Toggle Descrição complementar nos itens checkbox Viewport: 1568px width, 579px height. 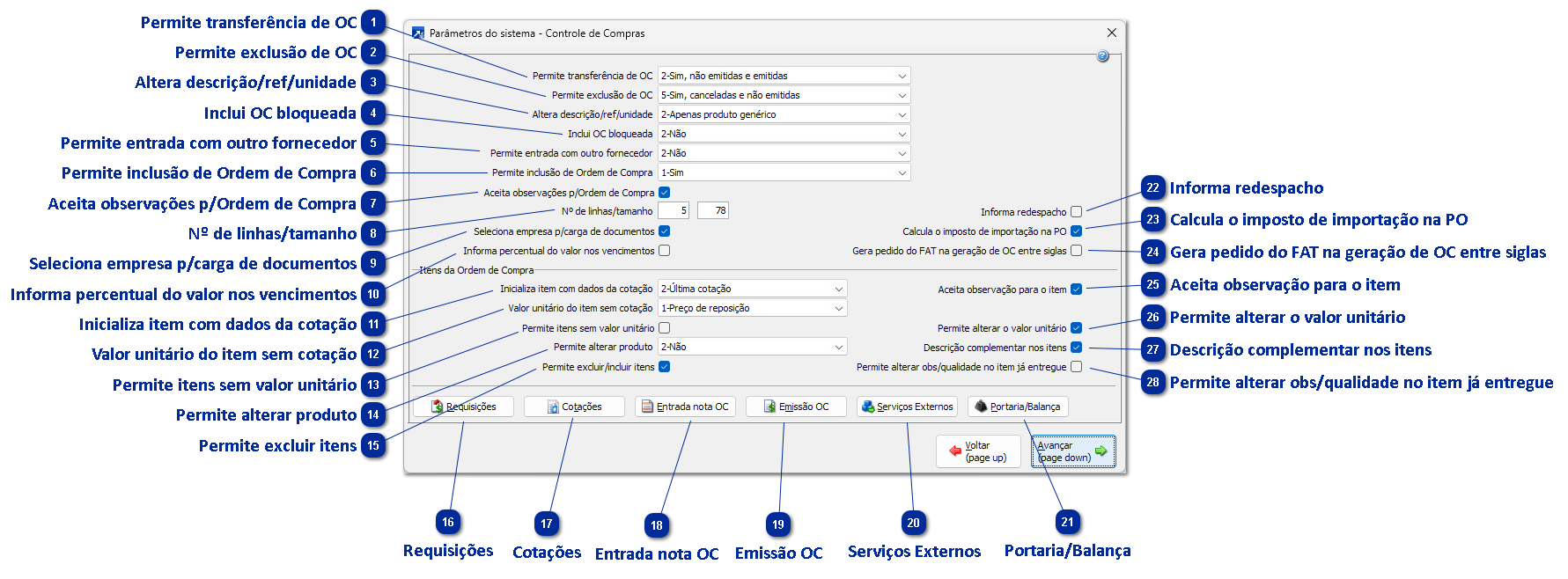[x=1077, y=348]
